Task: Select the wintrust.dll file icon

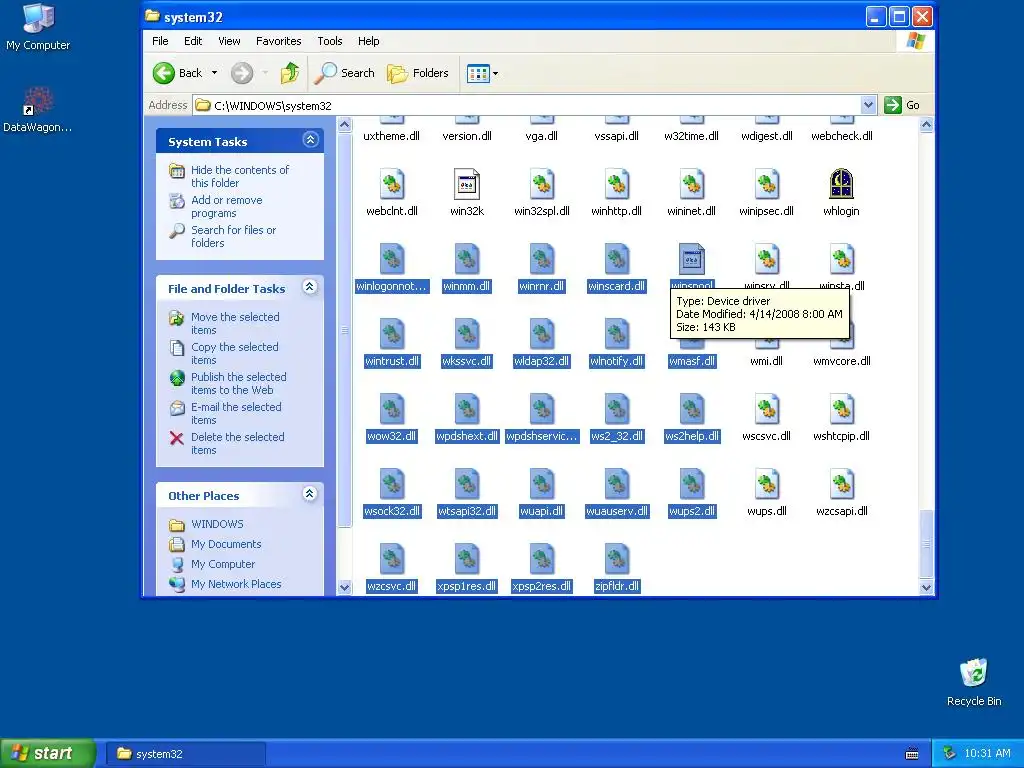Action: (x=392, y=335)
